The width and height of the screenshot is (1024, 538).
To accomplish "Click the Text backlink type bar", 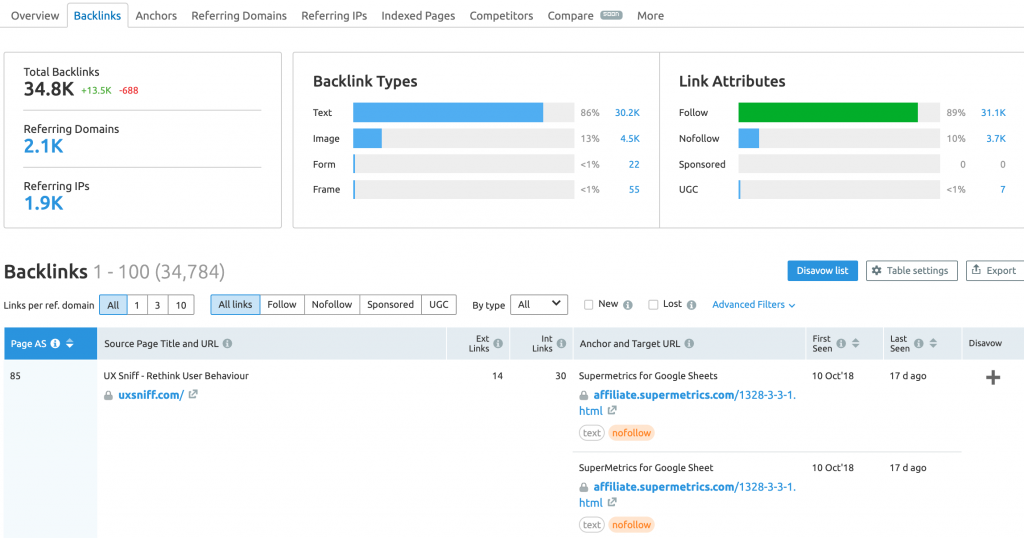I will (448, 112).
